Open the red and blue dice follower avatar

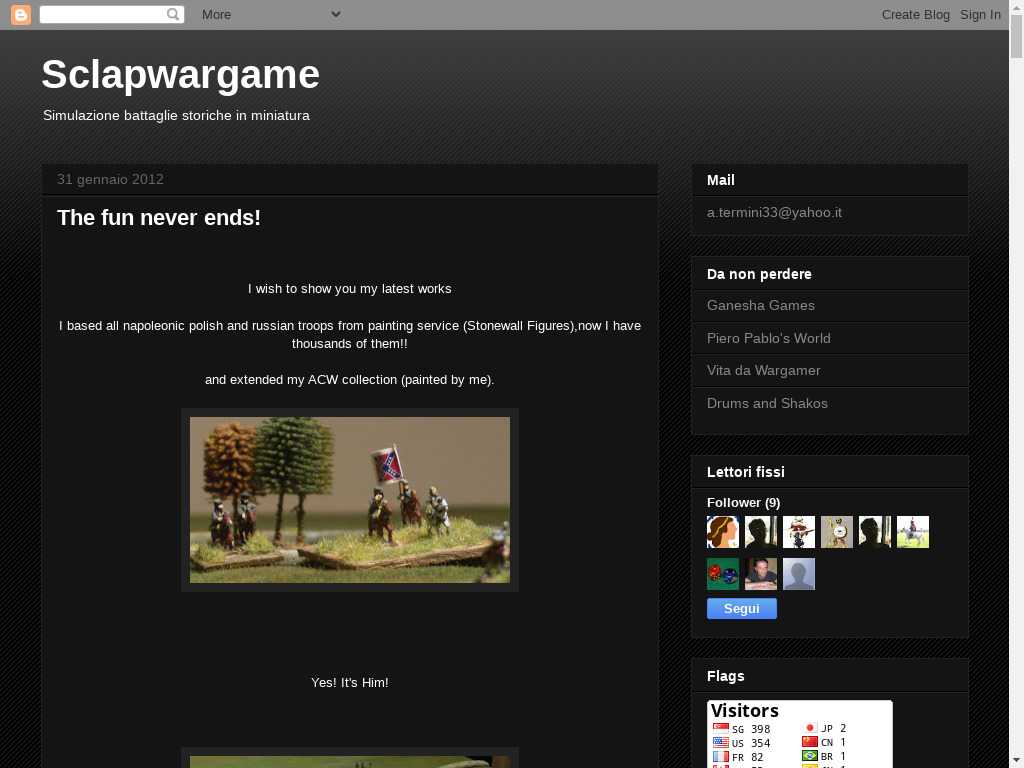point(722,574)
